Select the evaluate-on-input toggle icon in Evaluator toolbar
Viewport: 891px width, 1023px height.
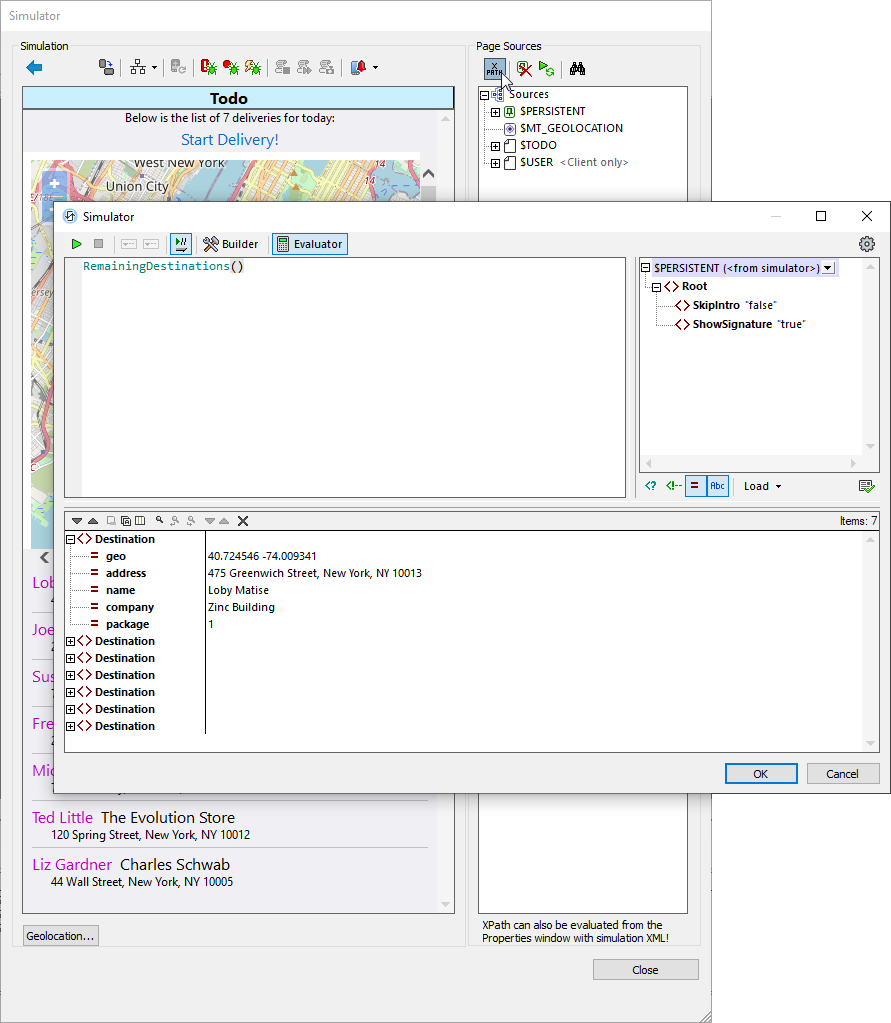[x=180, y=243]
